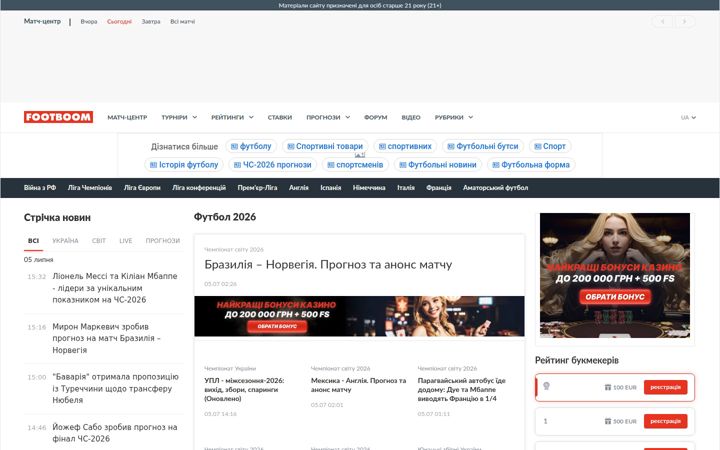The image size is (720, 450).
Task: Switch news feed to LIVE tab
Action: point(125,241)
